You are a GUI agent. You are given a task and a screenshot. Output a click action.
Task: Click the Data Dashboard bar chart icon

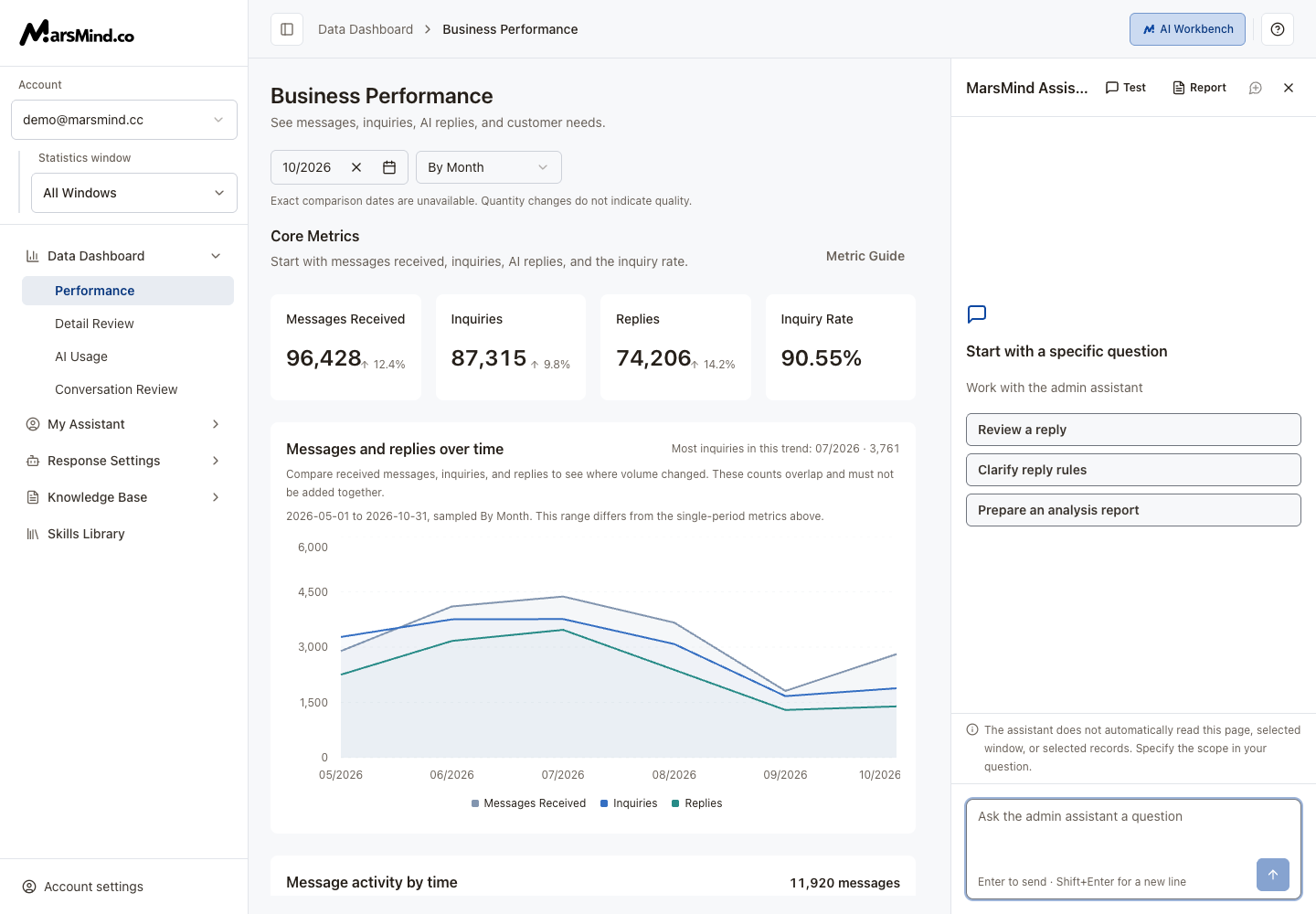coord(33,256)
